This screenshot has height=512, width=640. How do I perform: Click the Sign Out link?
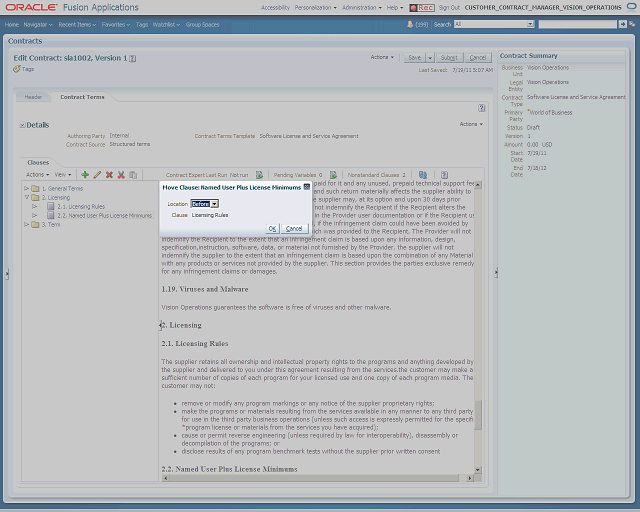(x=449, y=8)
